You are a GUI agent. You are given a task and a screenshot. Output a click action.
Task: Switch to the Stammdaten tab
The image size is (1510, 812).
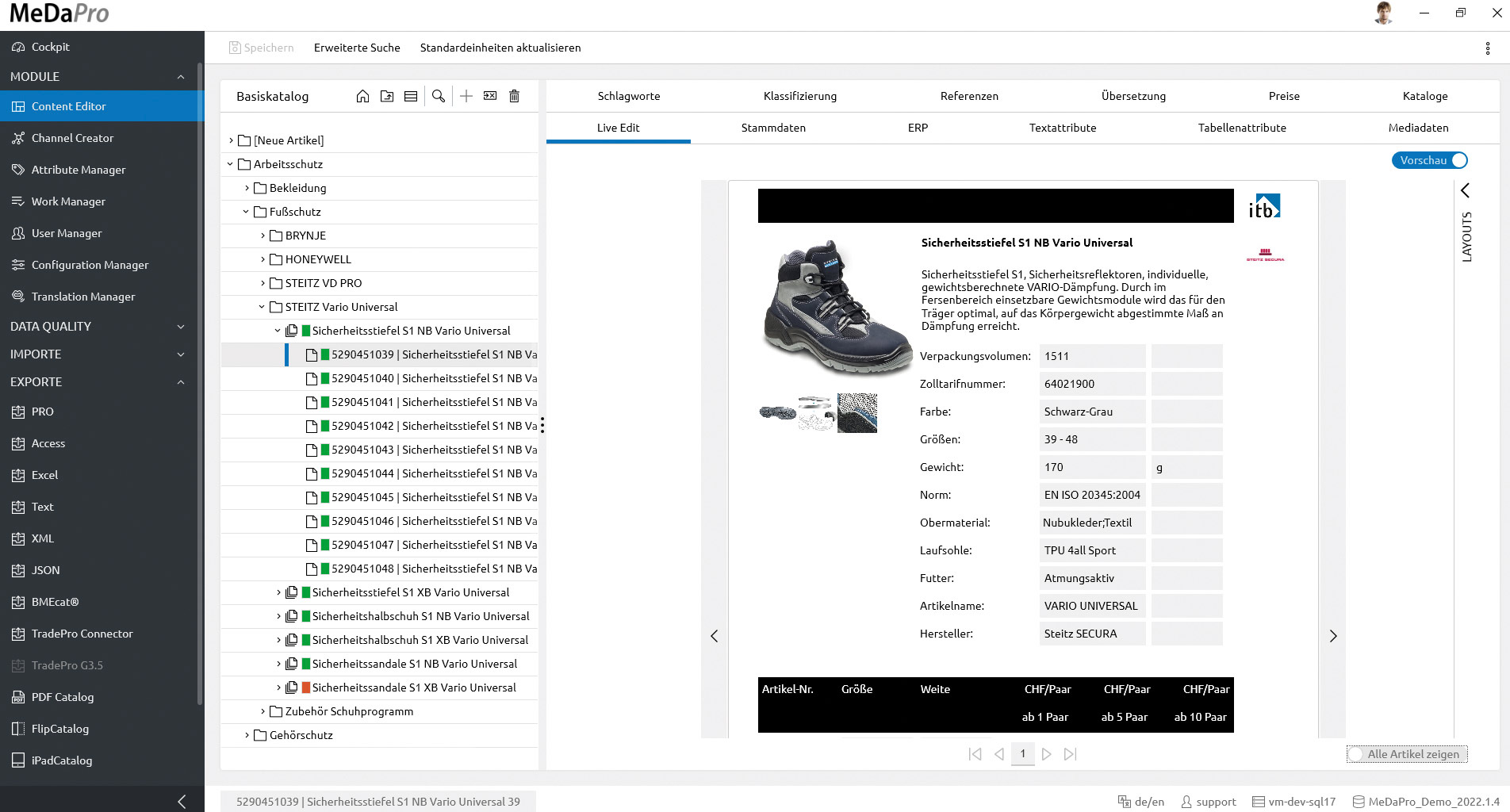coord(773,128)
